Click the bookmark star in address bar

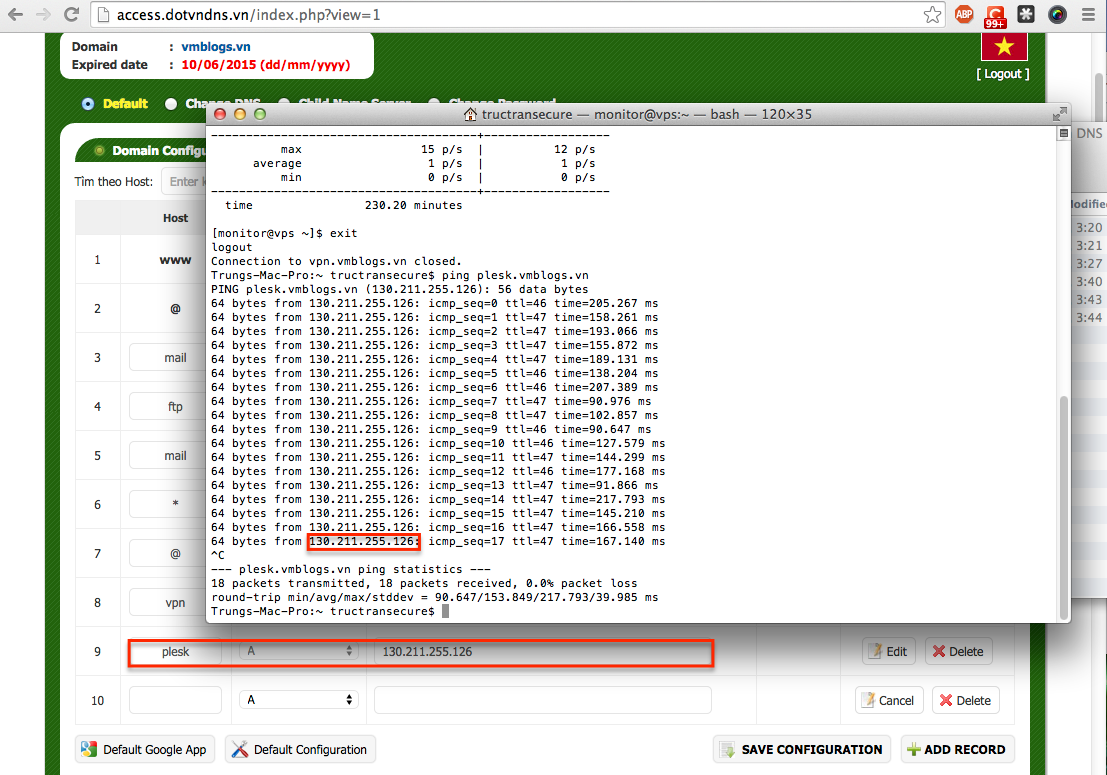tap(932, 15)
